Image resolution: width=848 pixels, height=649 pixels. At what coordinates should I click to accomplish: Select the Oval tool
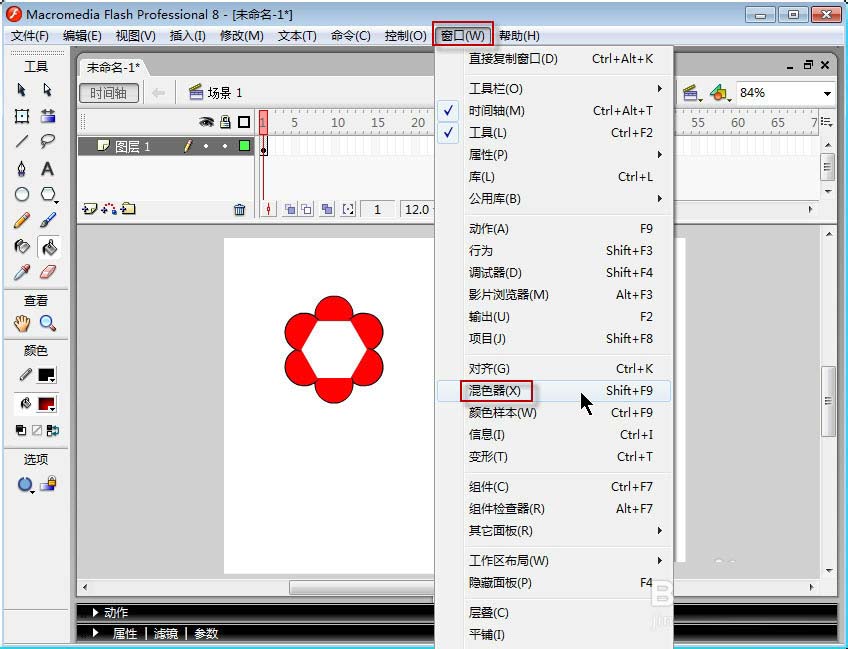coord(22,194)
